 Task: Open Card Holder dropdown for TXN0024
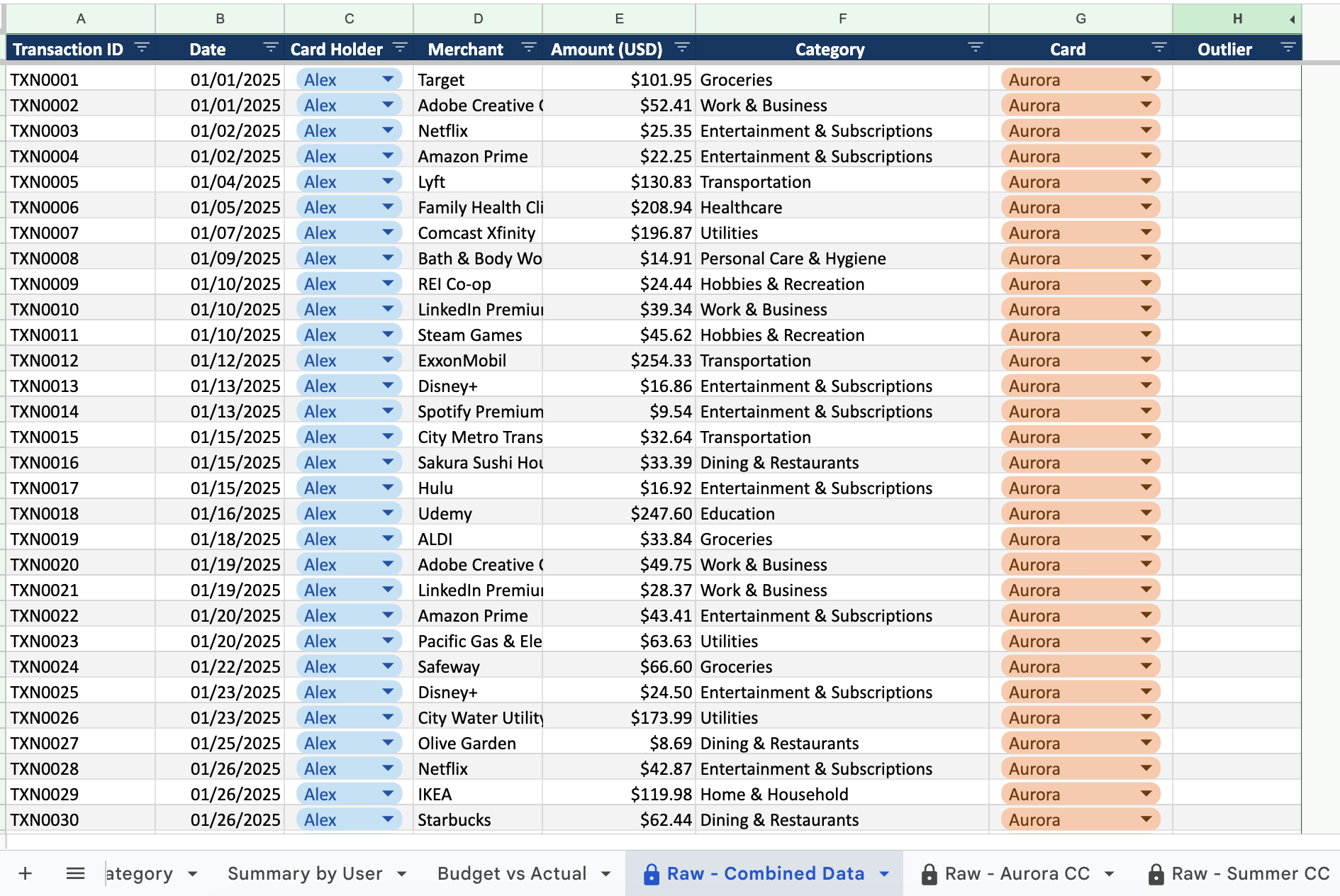[388, 666]
